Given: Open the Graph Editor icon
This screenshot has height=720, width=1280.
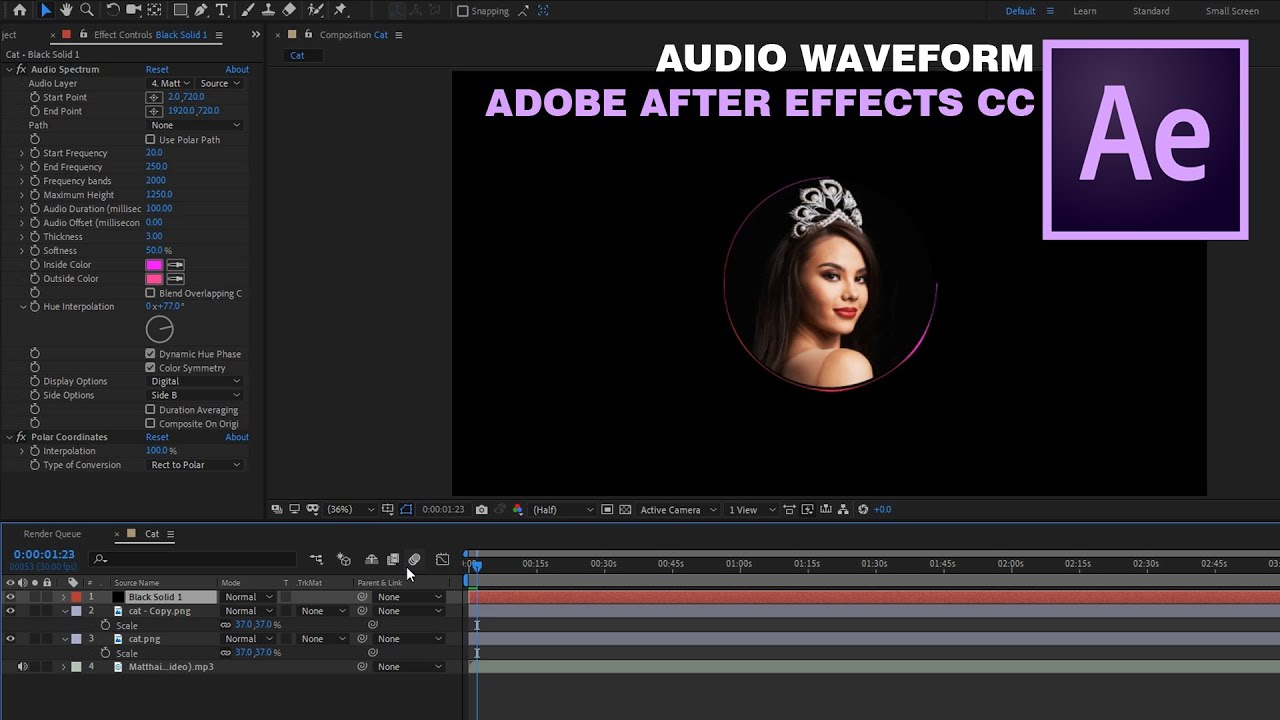Looking at the screenshot, I should (443, 559).
